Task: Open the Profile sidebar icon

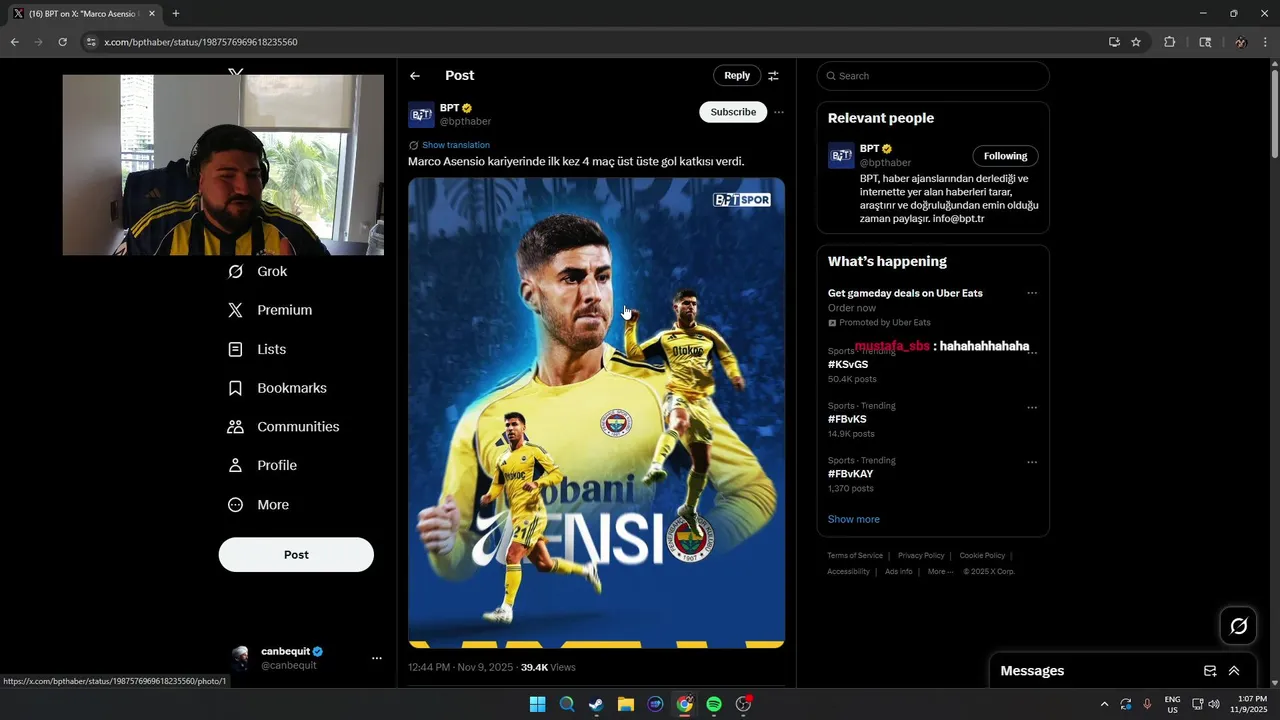Action: (235, 465)
